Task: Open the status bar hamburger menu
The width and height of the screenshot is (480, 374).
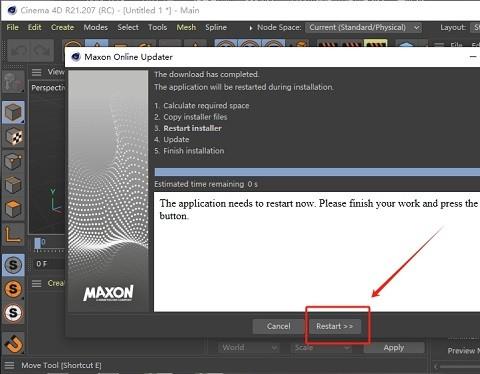Action: click(9, 365)
